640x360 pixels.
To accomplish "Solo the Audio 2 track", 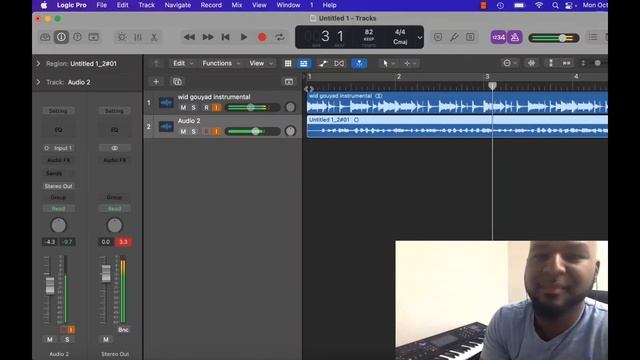I will pyautogui.click(x=193, y=131).
